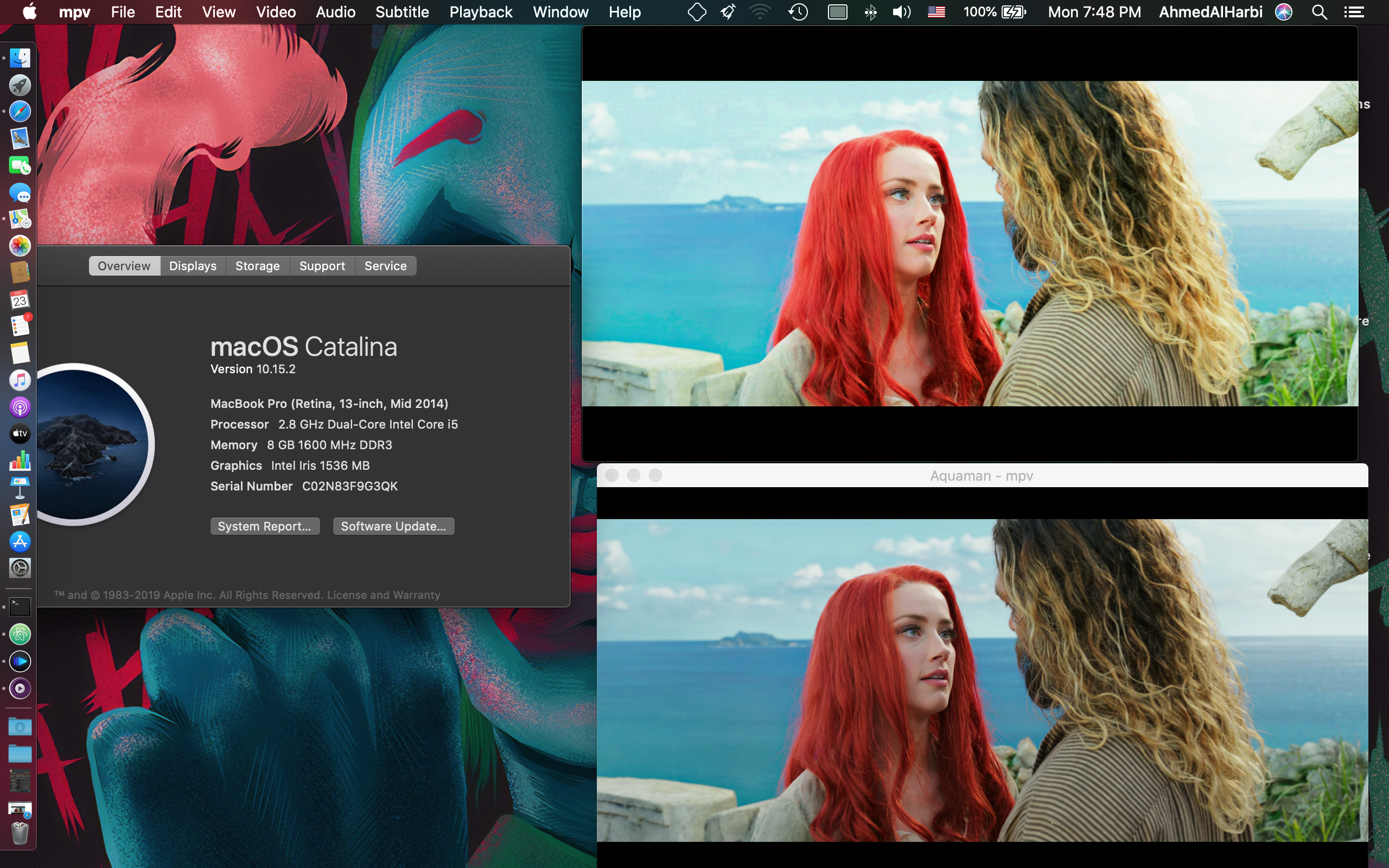Open License and Warranty details
This screenshot has height=868, width=1389.
[x=383, y=595]
